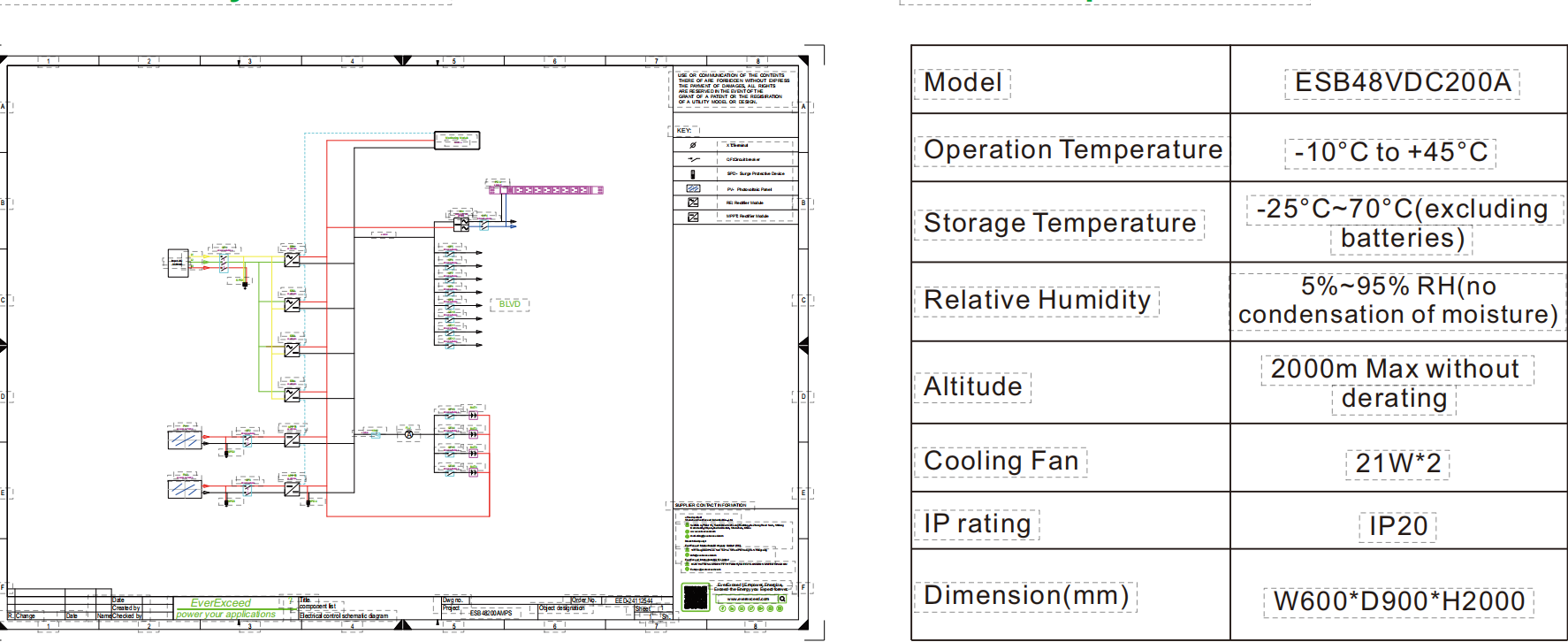Click the X Terminal symbol in the key
This screenshot has height=642, width=1568.
(x=693, y=145)
